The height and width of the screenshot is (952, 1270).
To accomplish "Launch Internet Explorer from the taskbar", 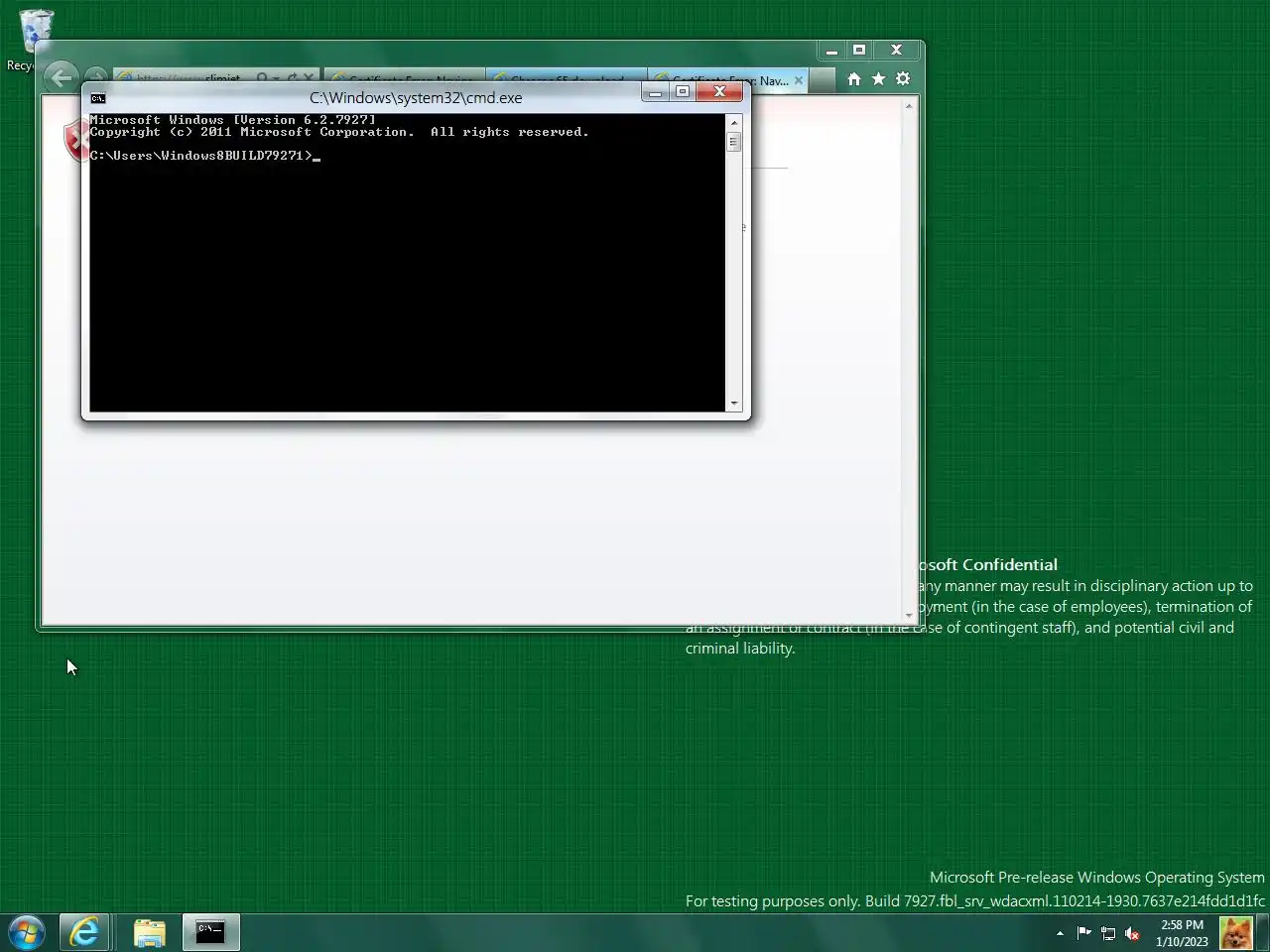I will click(85, 932).
